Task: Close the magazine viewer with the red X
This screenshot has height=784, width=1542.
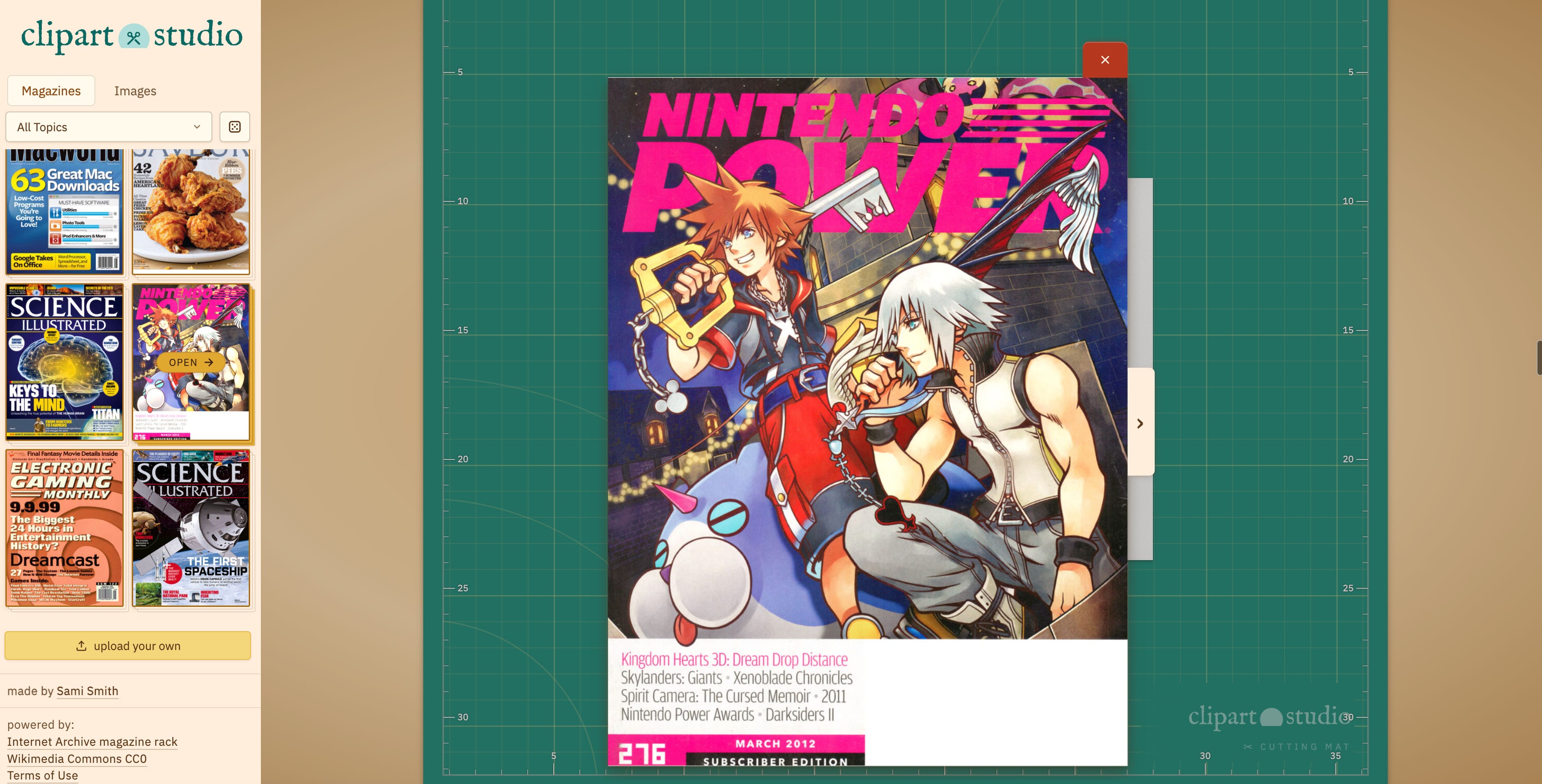Action: (1105, 60)
